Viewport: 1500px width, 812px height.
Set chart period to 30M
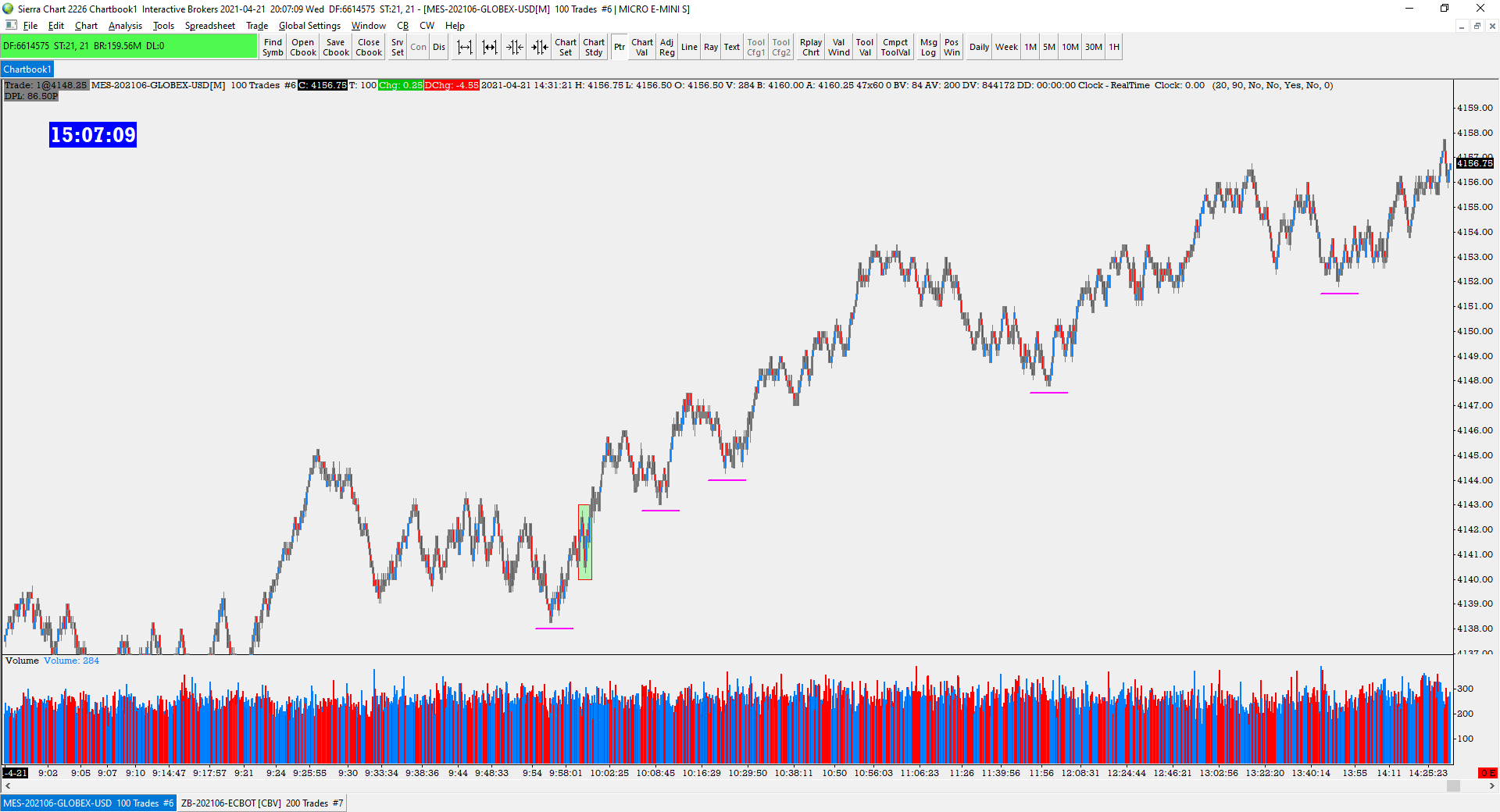click(1094, 47)
